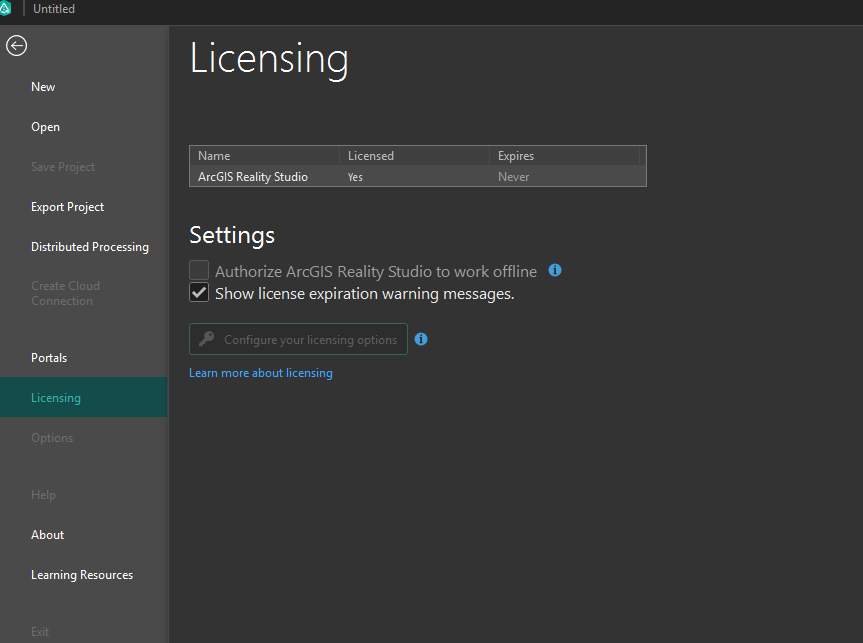Choose Export Project from sidebar
Screen dimensions: 863x643
point(67,207)
